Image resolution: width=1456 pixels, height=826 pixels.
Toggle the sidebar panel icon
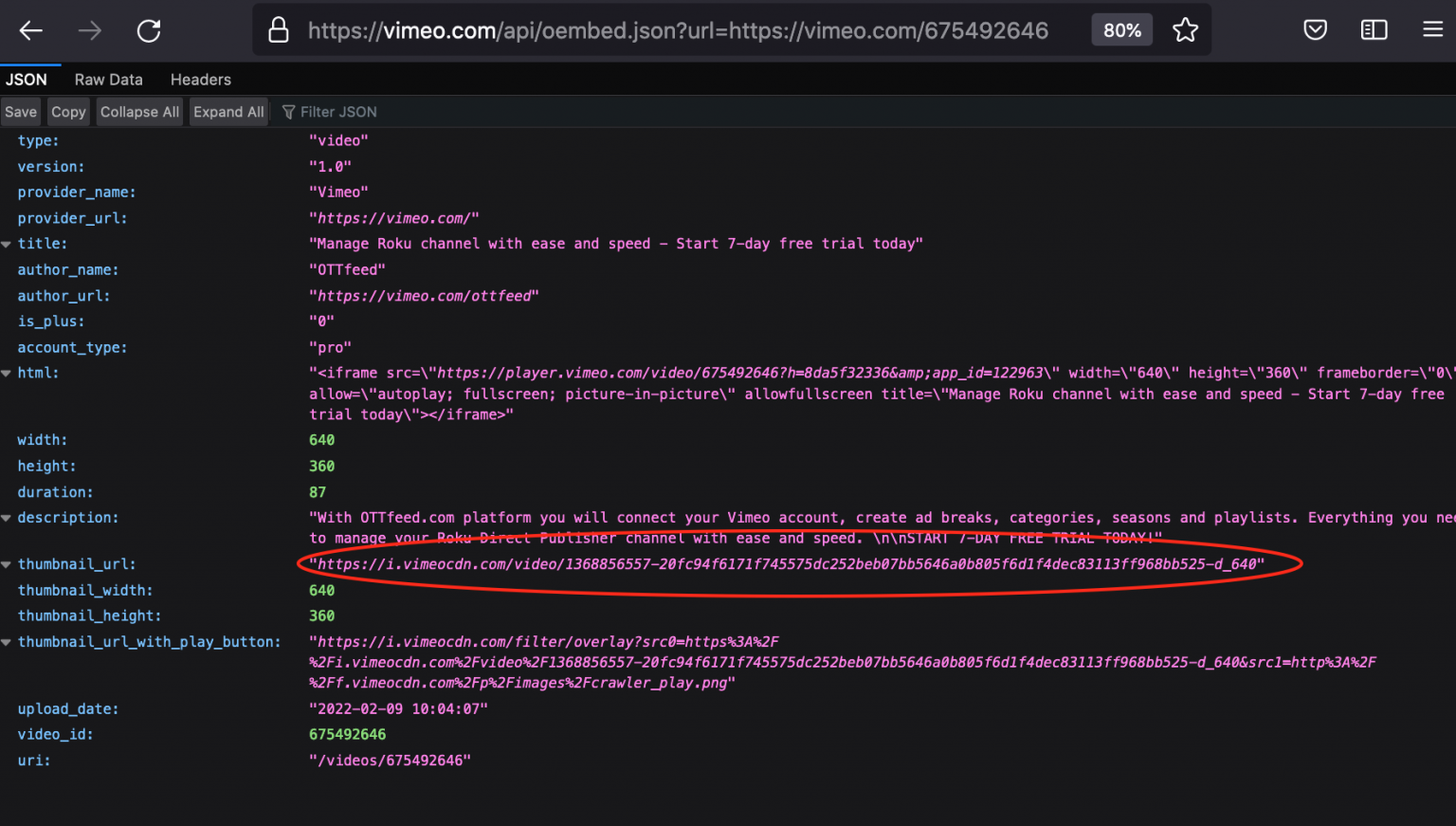point(1373,29)
